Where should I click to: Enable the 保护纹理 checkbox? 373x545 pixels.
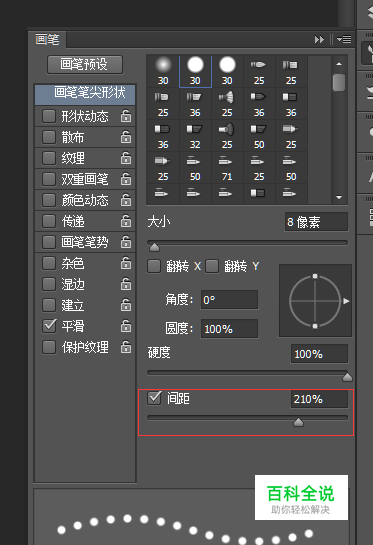(49, 347)
